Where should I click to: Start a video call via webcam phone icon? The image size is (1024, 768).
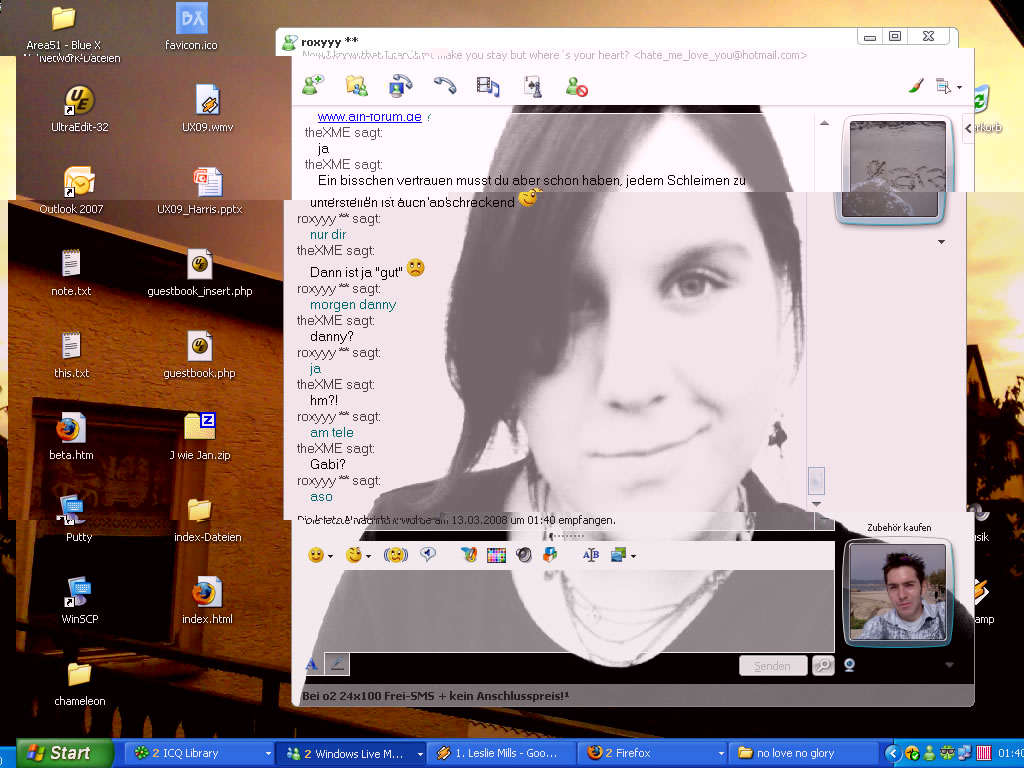point(400,86)
